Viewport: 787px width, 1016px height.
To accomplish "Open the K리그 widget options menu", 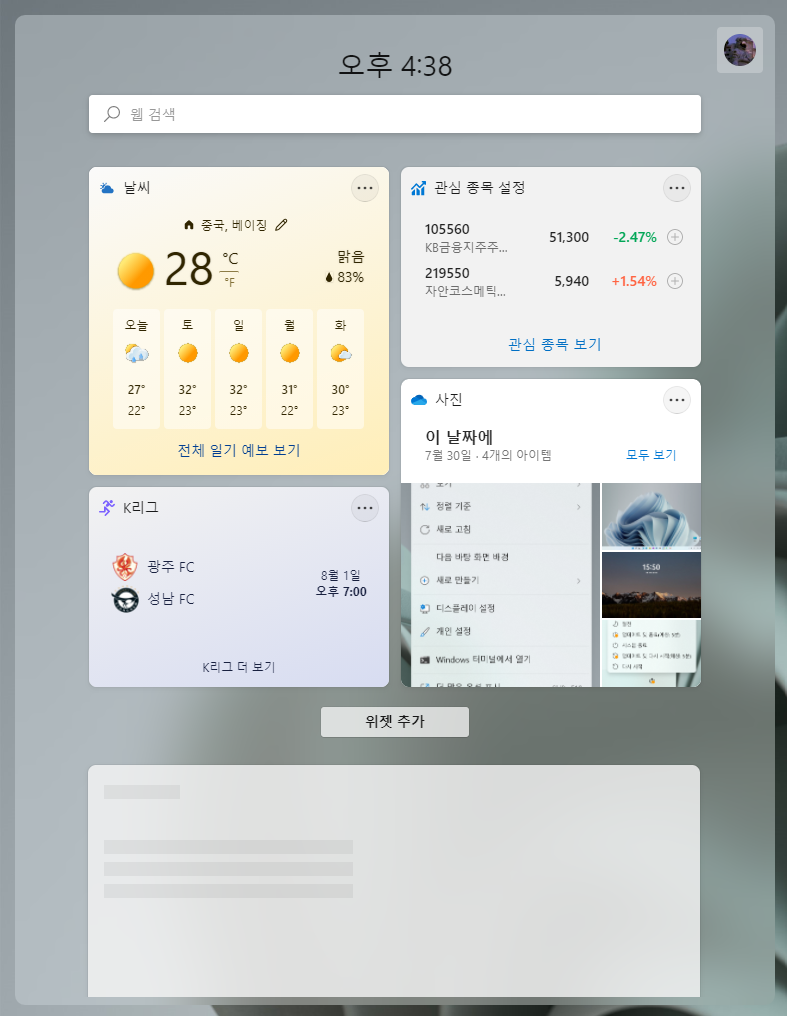I will coord(365,508).
